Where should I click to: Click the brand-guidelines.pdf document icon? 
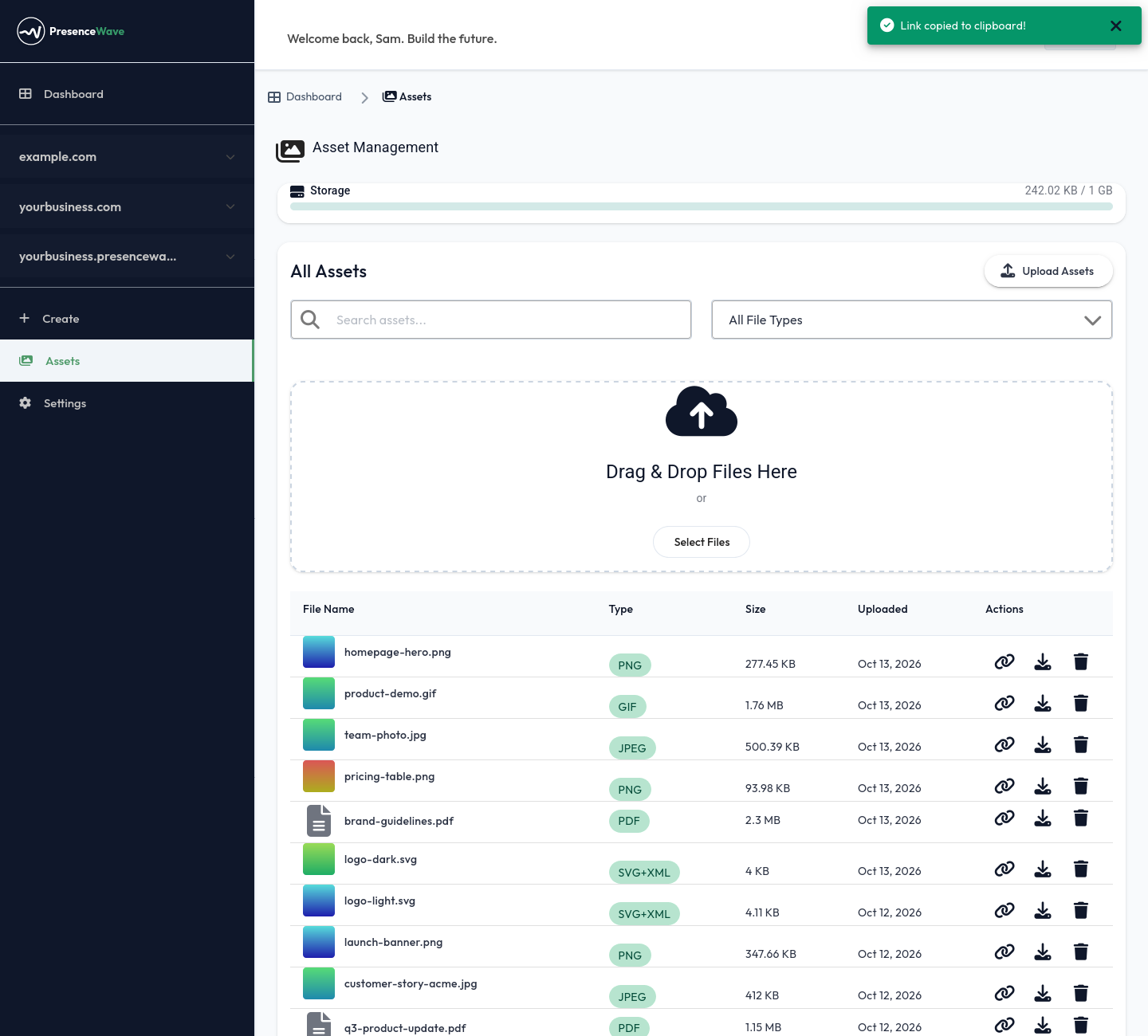tap(319, 821)
